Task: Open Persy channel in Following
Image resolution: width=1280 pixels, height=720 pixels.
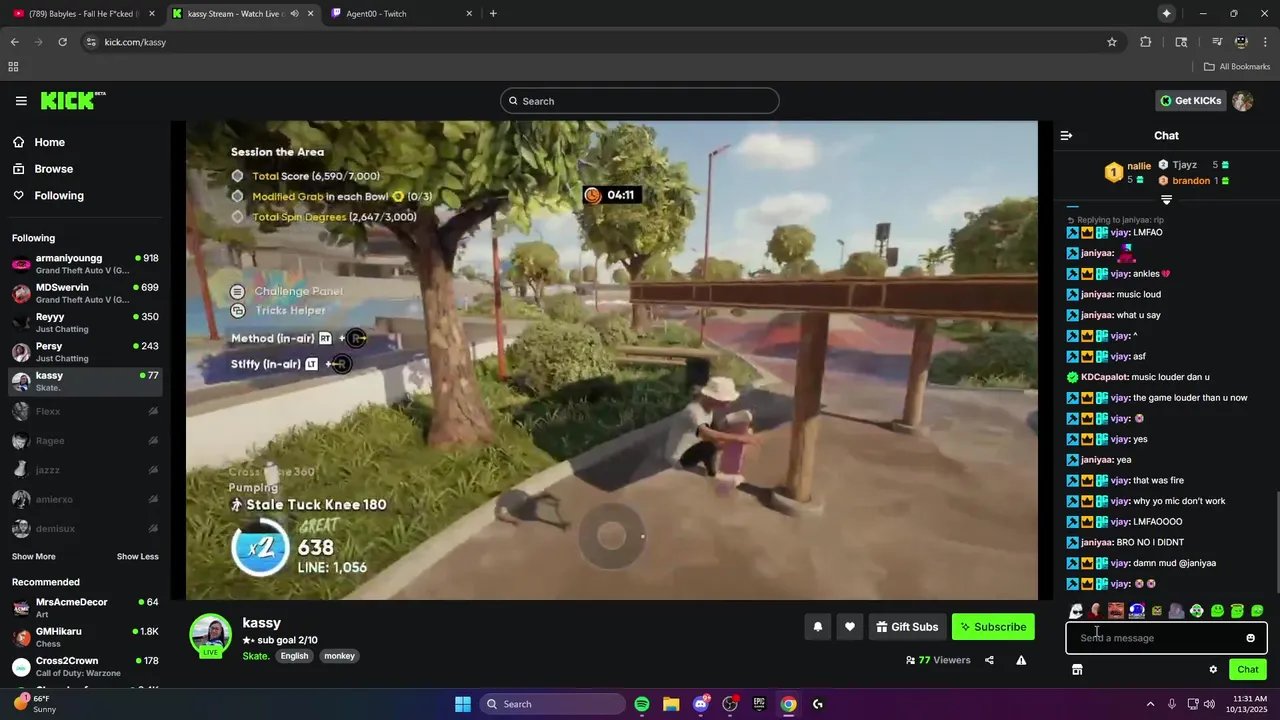Action: pos(85,352)
